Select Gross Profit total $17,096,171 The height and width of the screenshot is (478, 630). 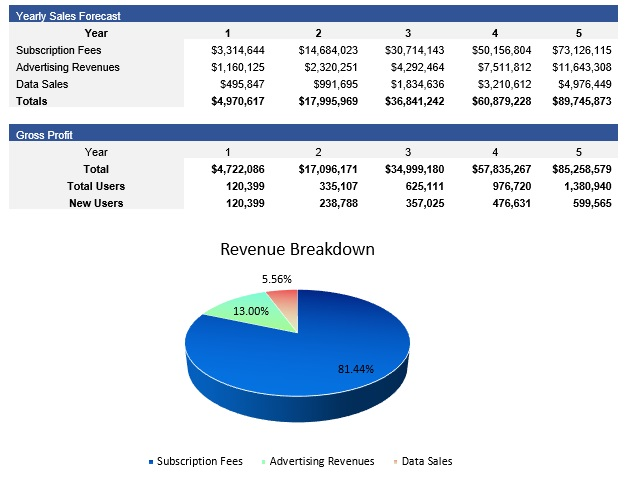pos(328,169)
